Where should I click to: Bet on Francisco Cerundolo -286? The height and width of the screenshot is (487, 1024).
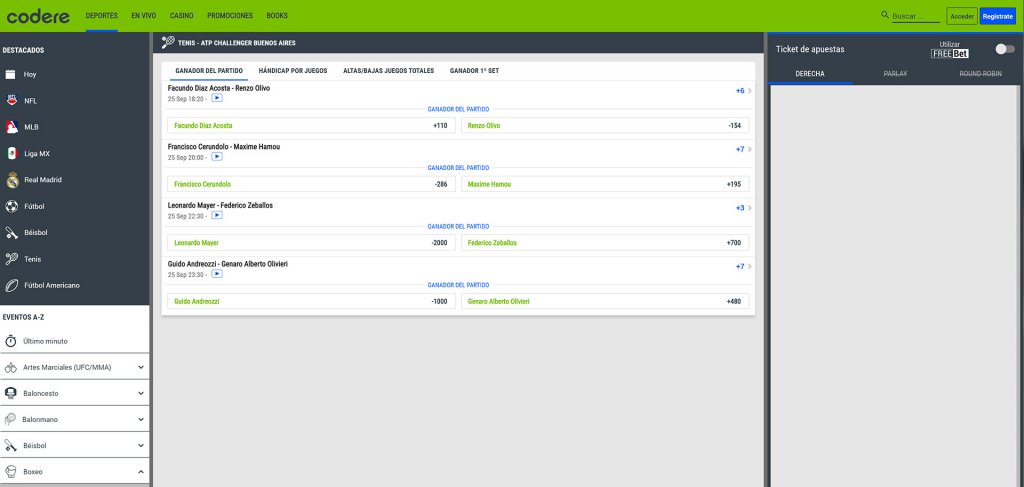(x=312, y=184)
